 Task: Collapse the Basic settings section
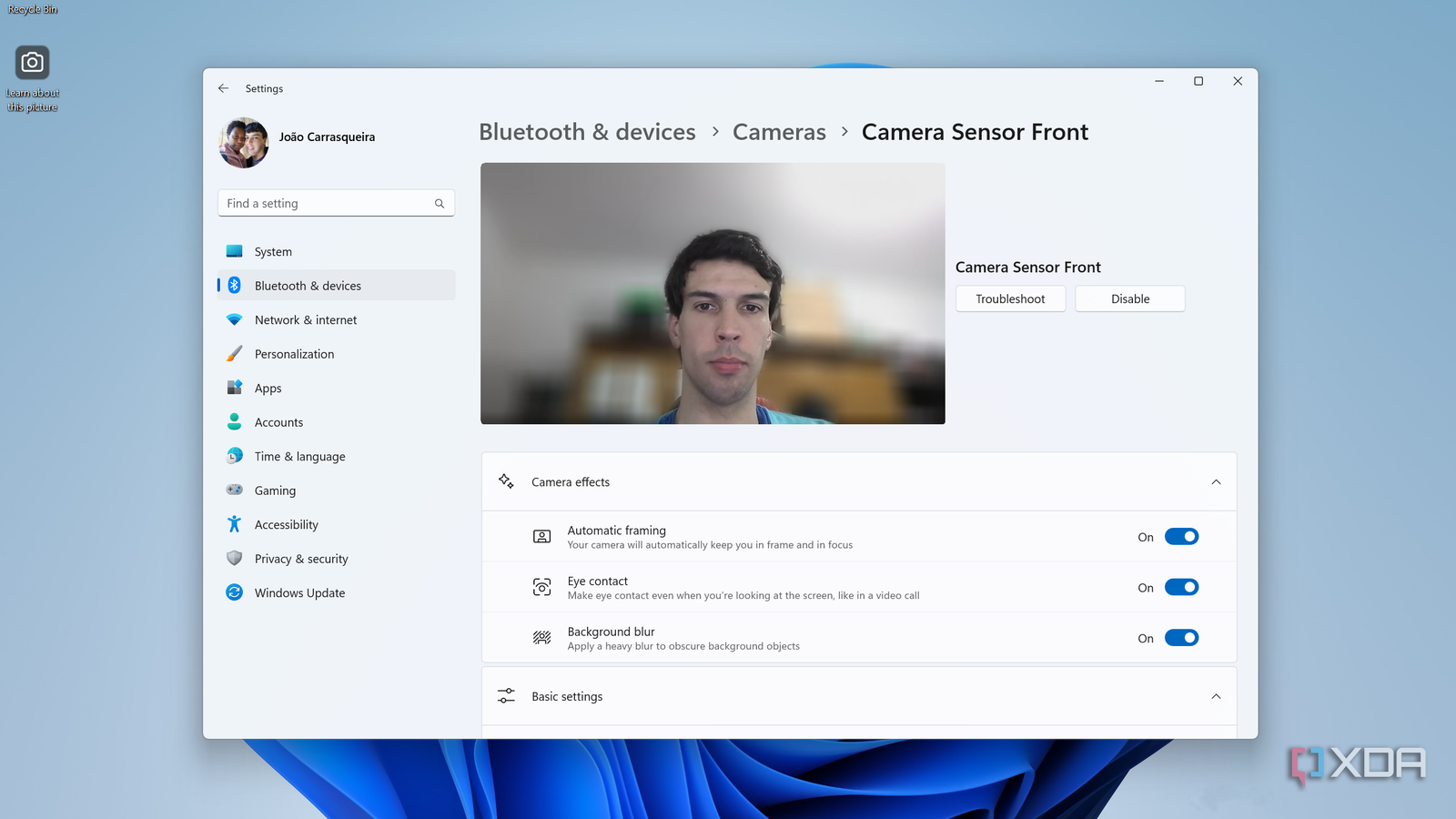pos(1216,696)
